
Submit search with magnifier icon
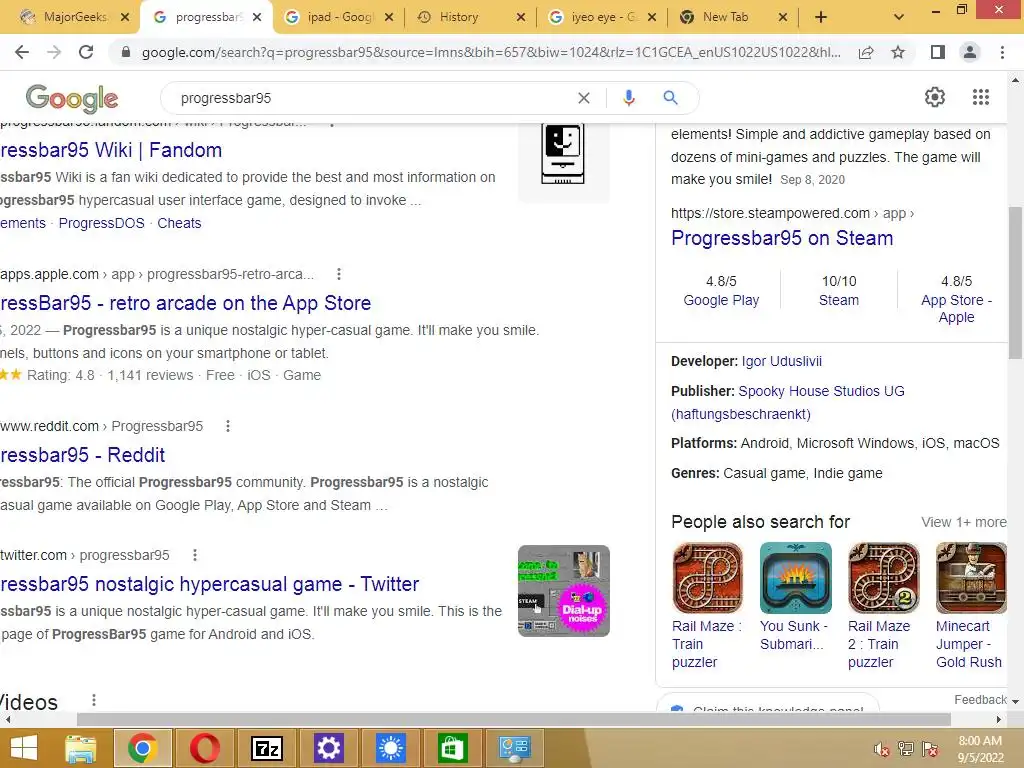click(x=670, y=98)
